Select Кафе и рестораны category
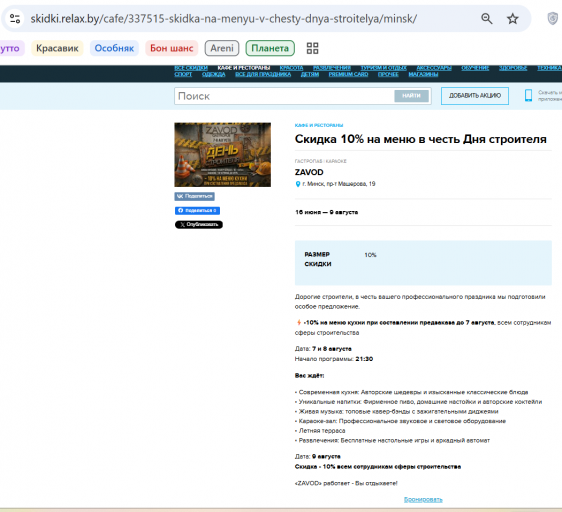This screenshot has height=512, width=562. 244,68
